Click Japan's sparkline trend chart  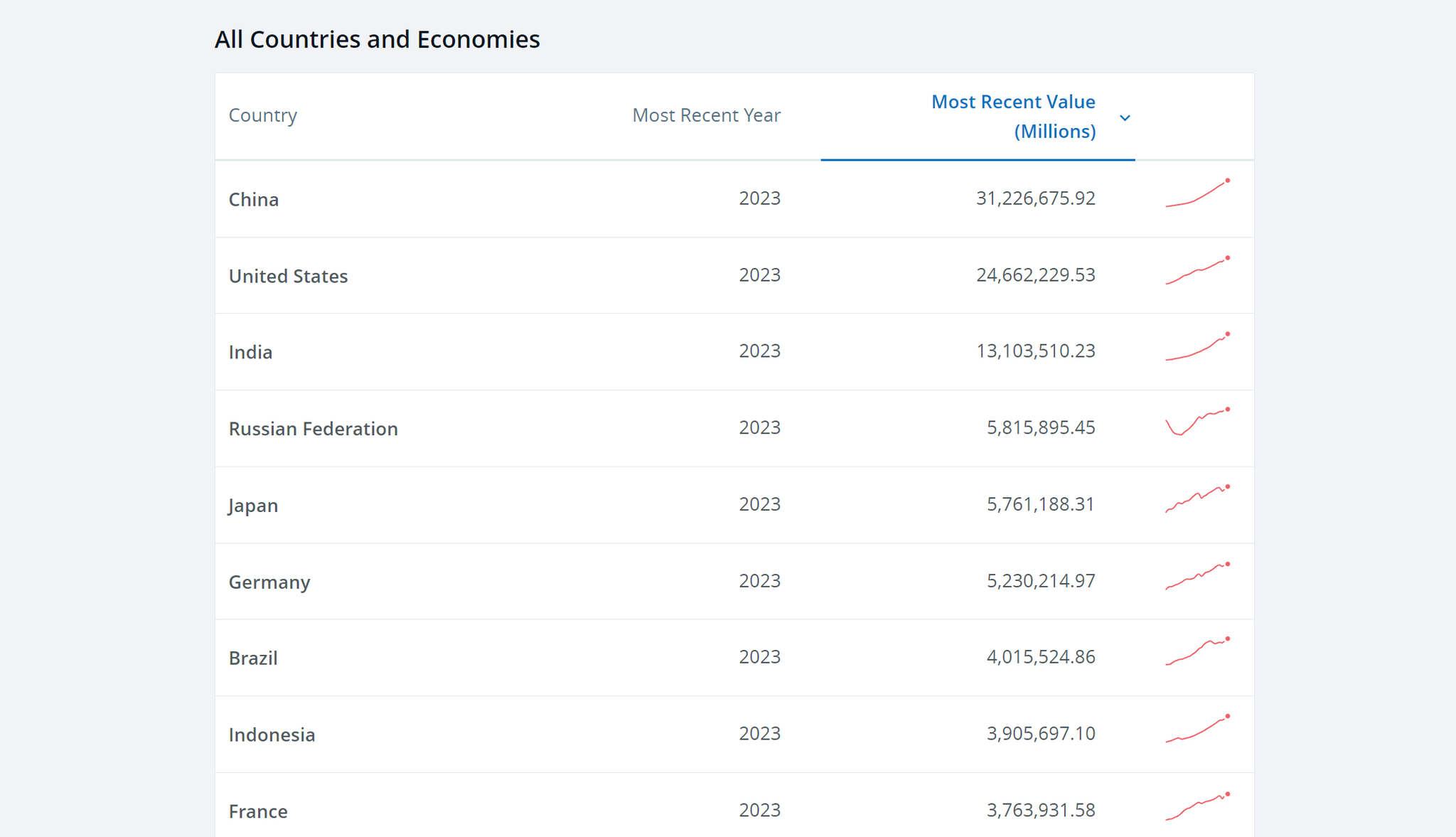1198,500
